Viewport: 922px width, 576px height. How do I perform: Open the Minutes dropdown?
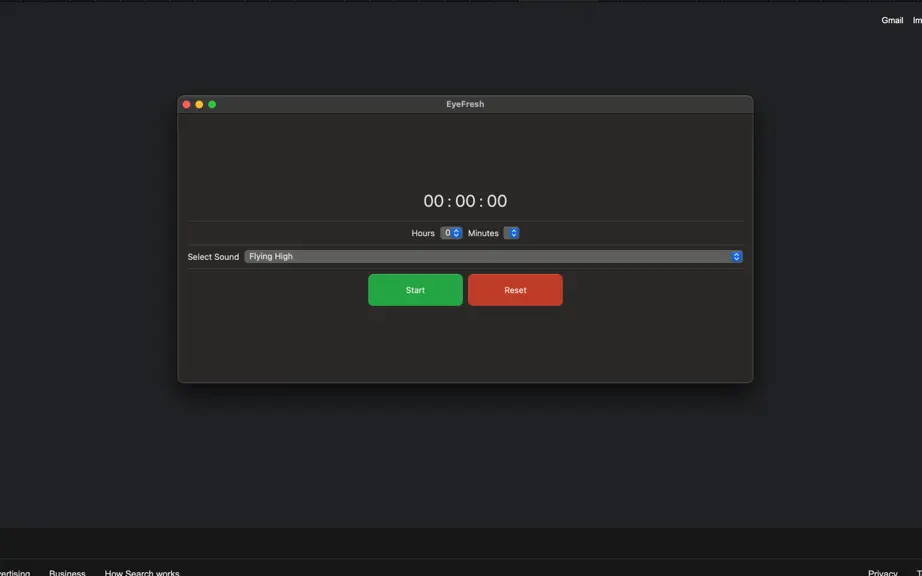point(512,233)
